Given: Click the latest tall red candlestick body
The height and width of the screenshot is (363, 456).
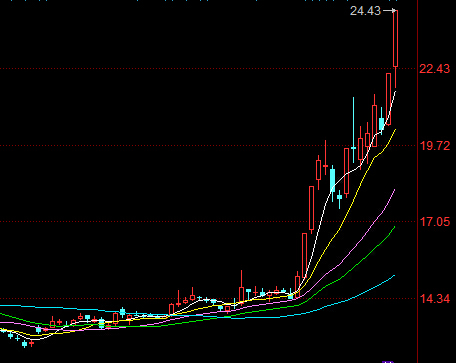Looking at the screenshot, I should point(396,38).
